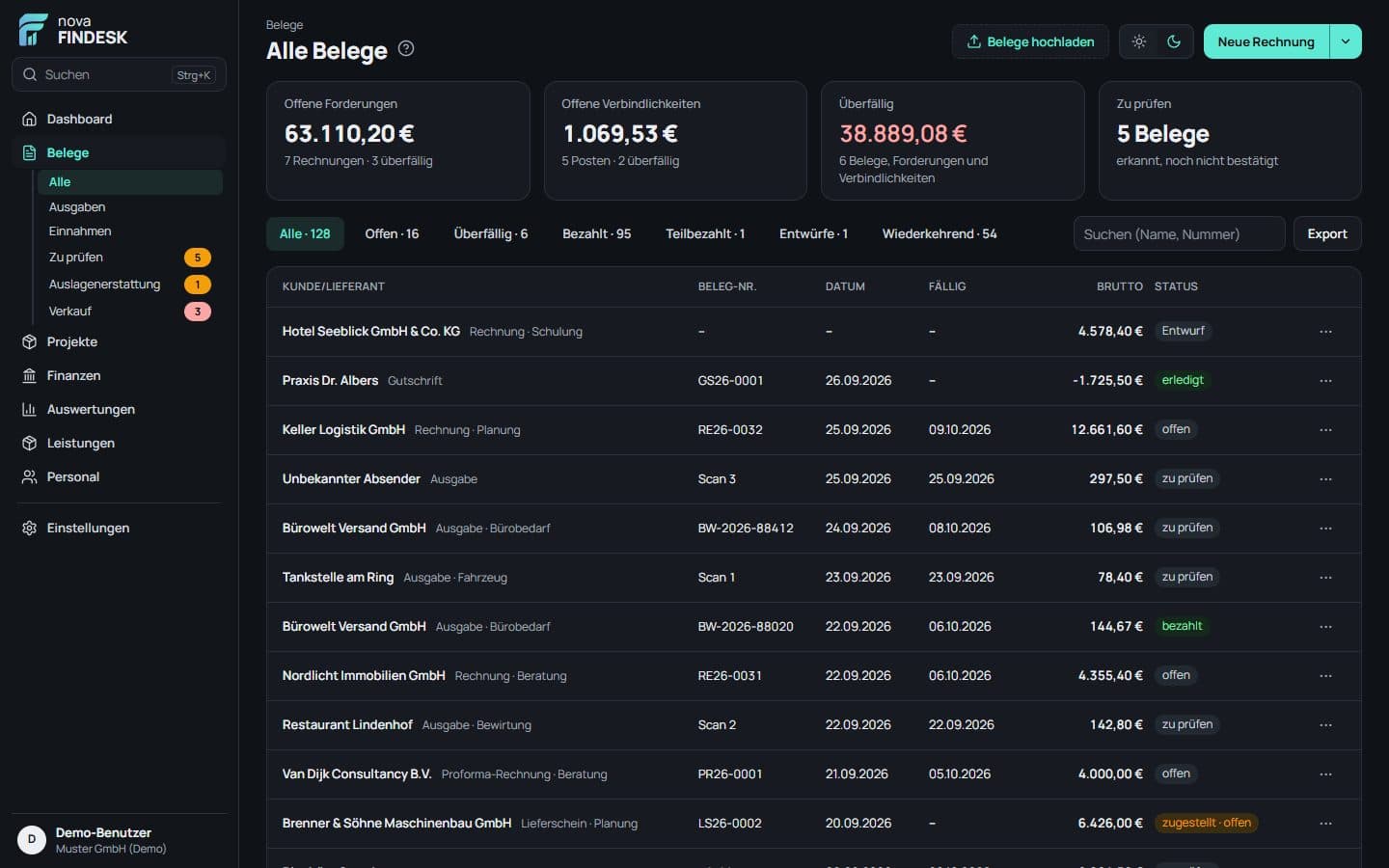Click help icon next to Alle Belege

[406, 48]
